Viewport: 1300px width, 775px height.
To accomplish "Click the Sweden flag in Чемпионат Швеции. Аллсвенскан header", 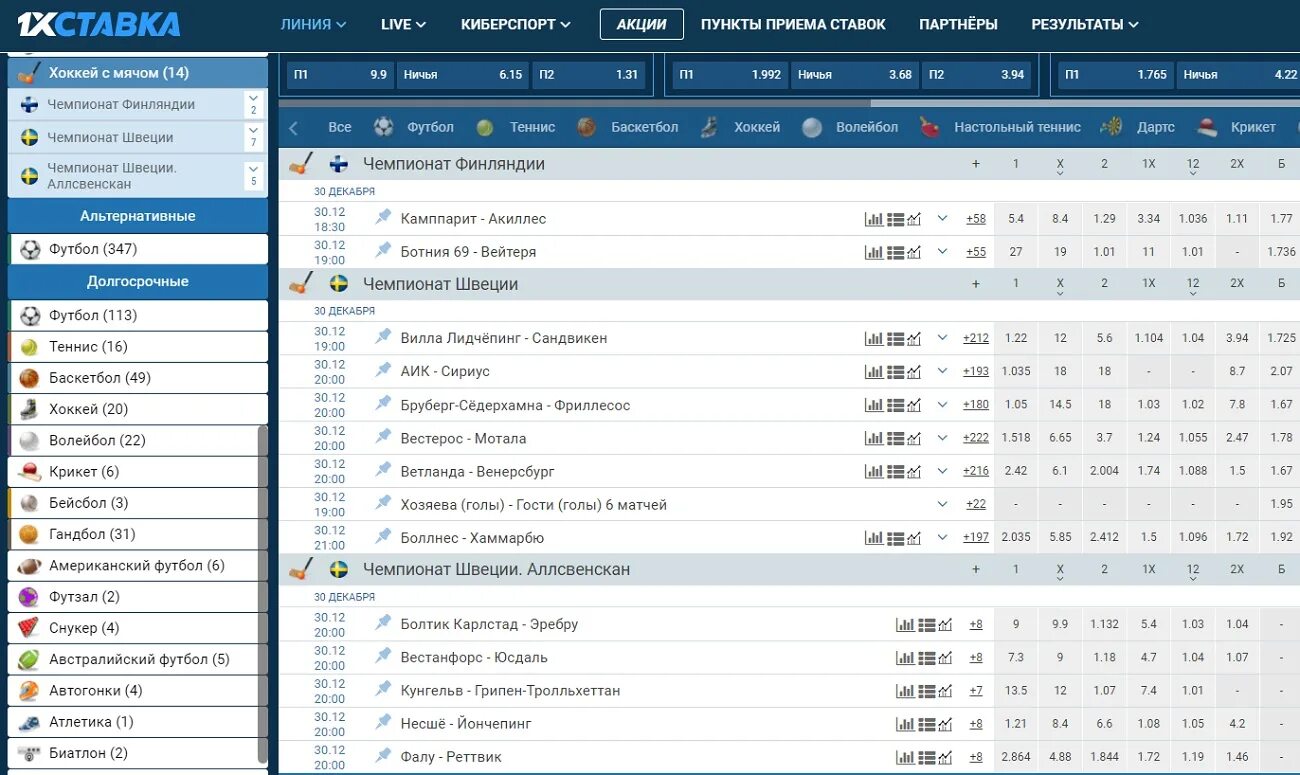I will point(339,569).
